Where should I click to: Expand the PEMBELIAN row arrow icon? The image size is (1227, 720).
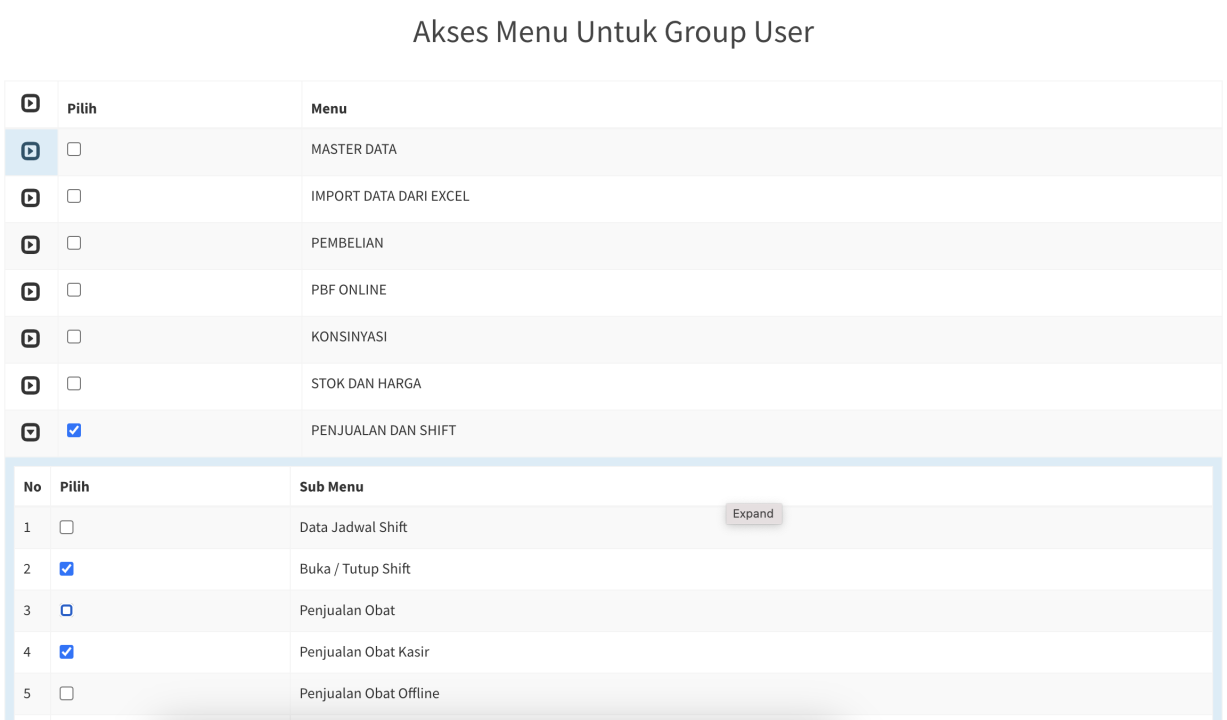31,245
